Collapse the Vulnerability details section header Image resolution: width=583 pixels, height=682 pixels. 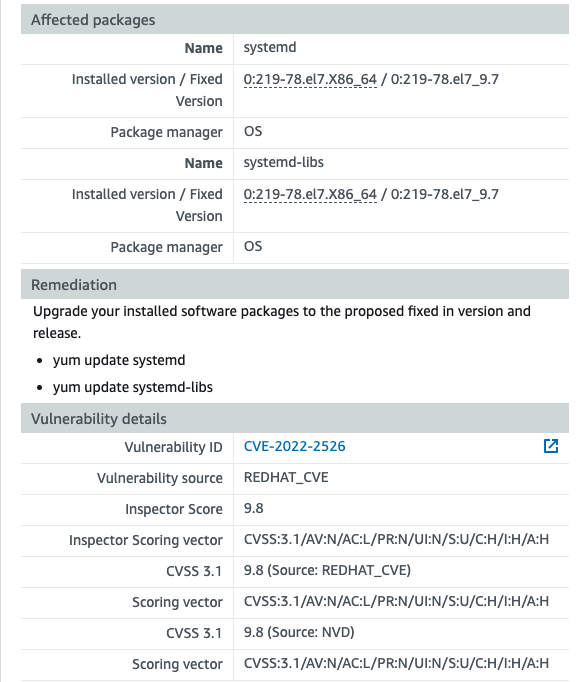pos(295,418)
